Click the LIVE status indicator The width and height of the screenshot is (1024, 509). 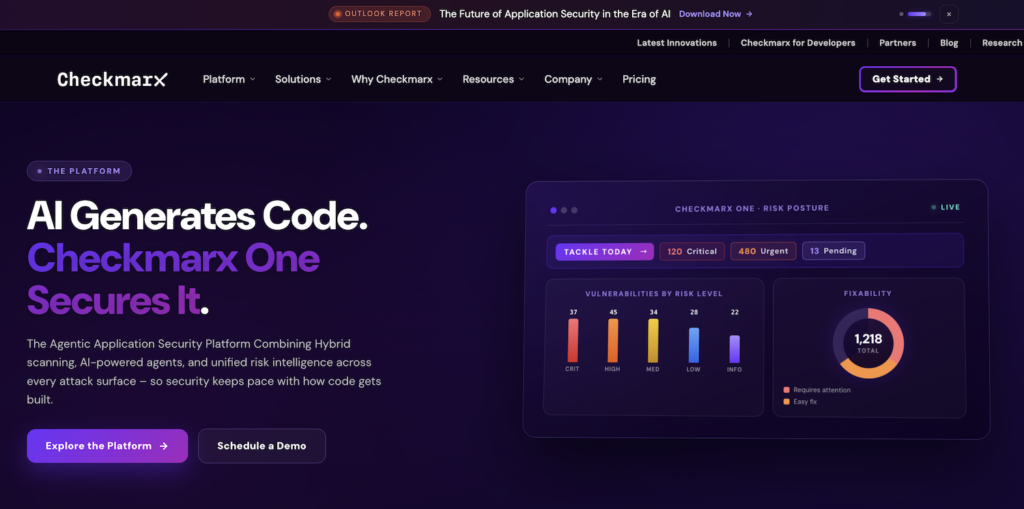pyautogui.click(x=946, y=207)
